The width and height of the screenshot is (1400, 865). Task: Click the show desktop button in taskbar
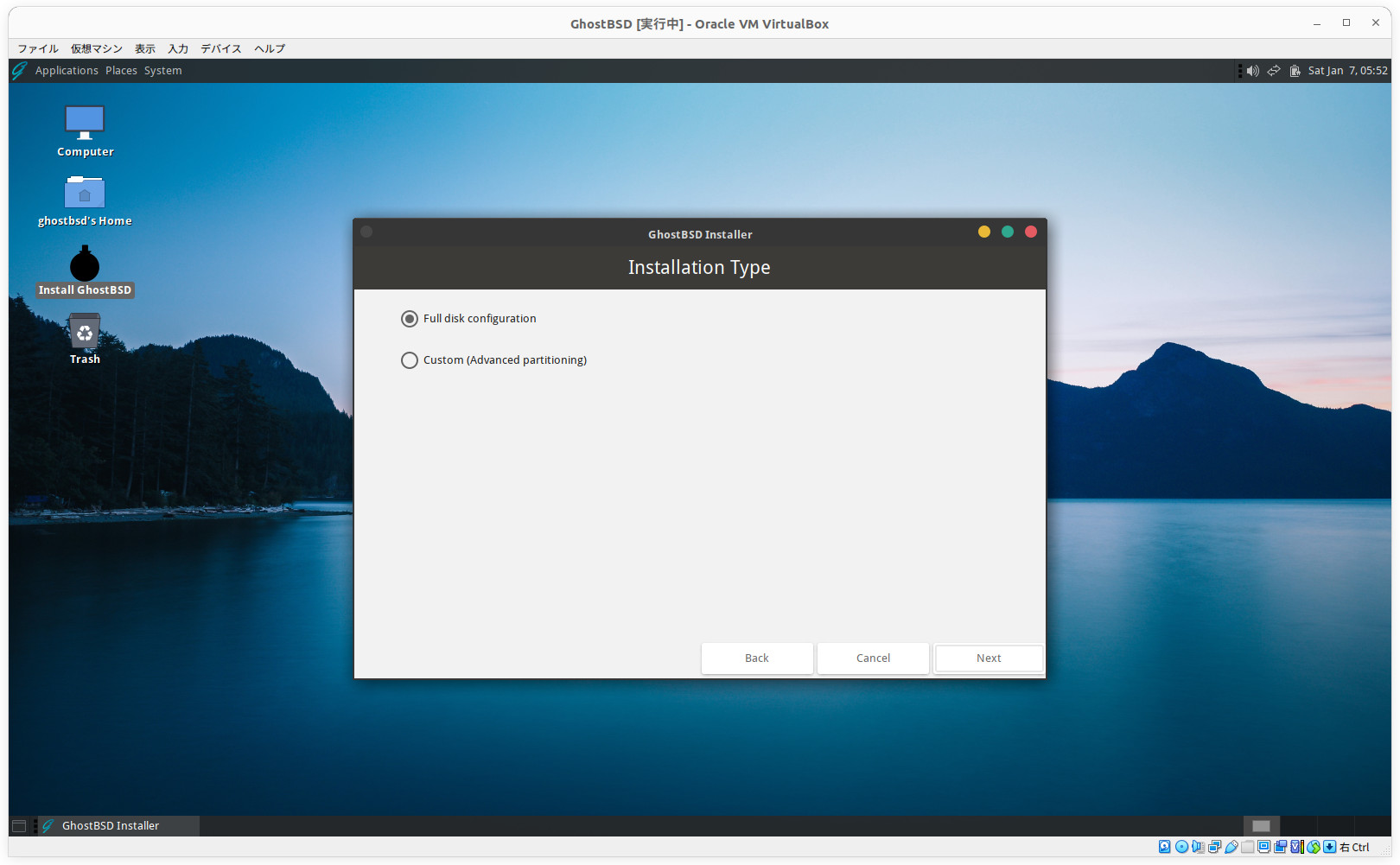coord(19,826)
